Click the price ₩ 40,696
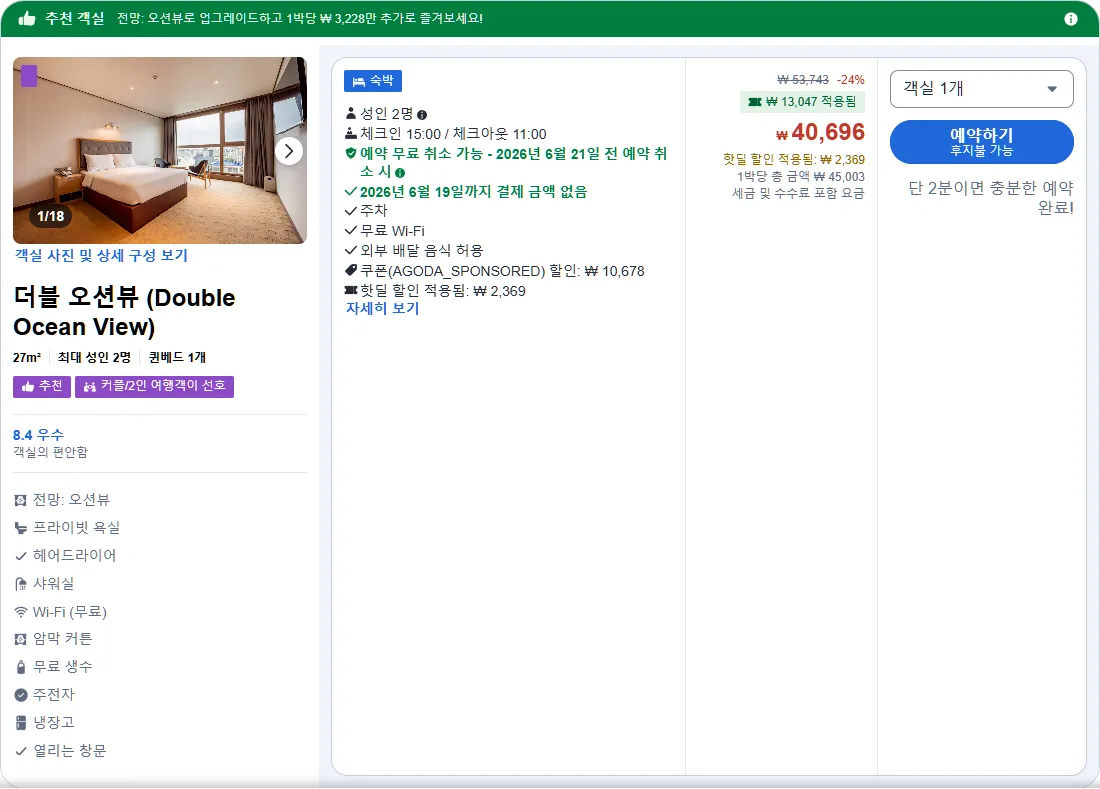The image size is (1100, 789). tap(820, 132)
